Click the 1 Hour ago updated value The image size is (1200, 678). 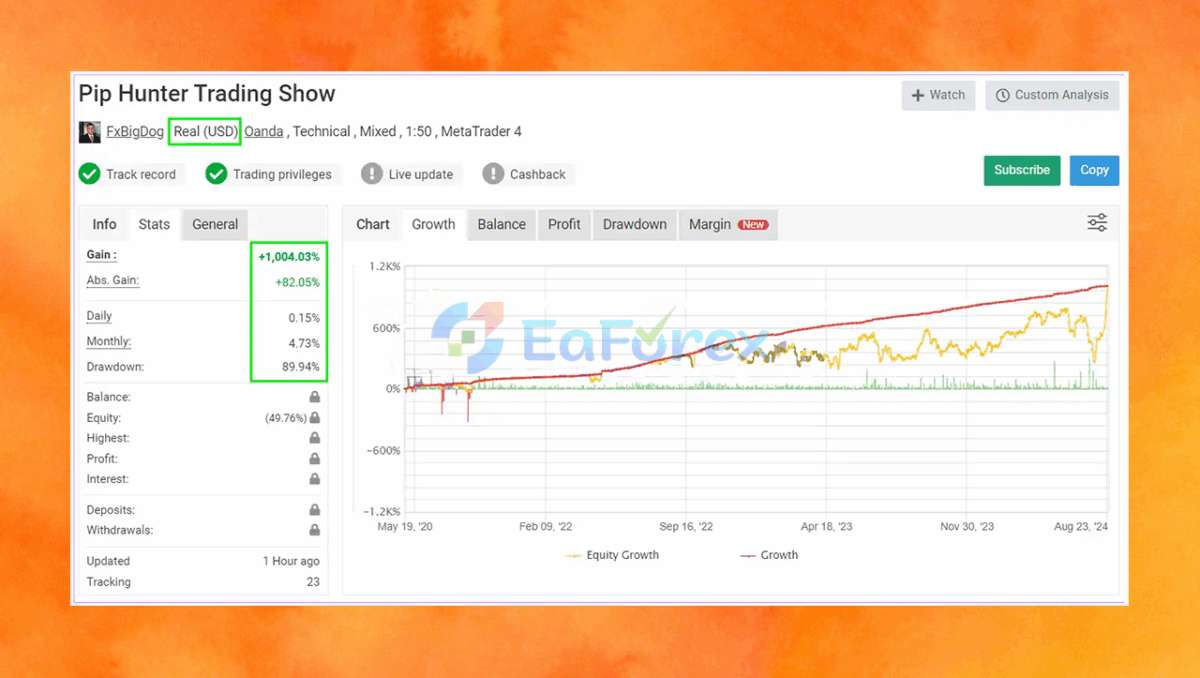pyautogui.click(x=291, y=561)
